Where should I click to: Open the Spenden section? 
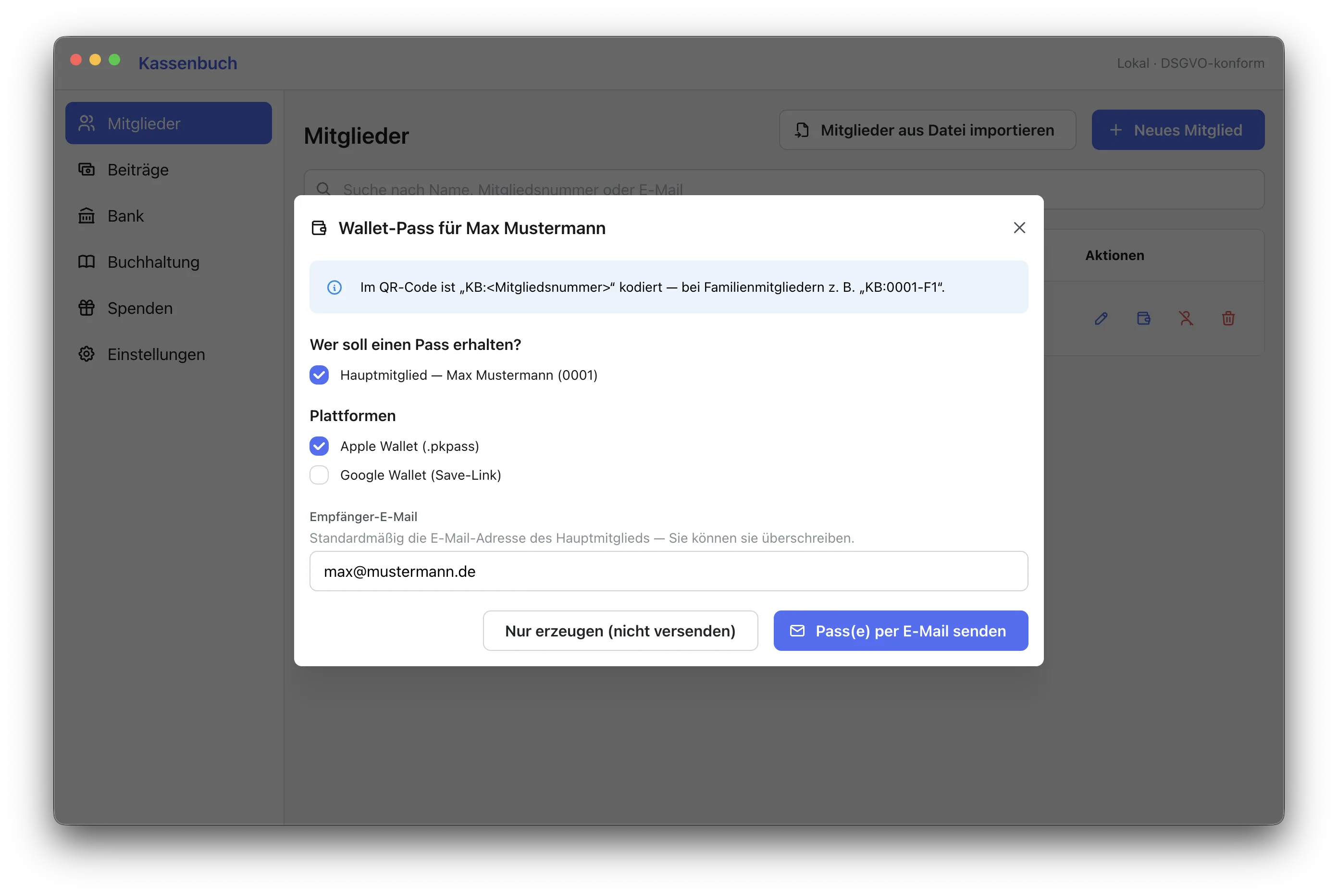(x=169, y=308)
